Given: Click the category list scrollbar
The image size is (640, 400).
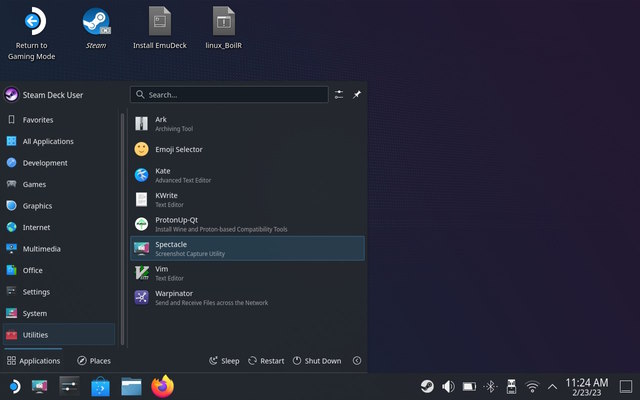Looking at the screenshot, I should tap(122, 229).
